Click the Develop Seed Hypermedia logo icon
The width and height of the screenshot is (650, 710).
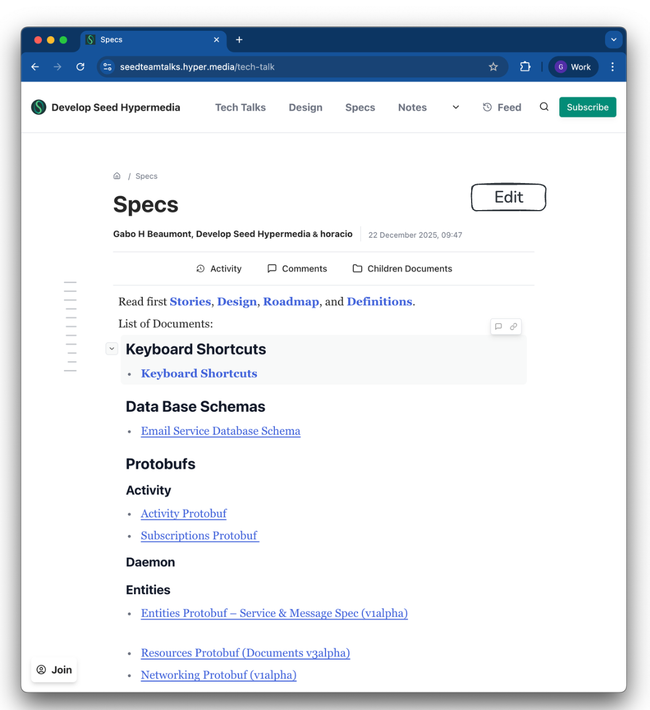pos(39,107)
